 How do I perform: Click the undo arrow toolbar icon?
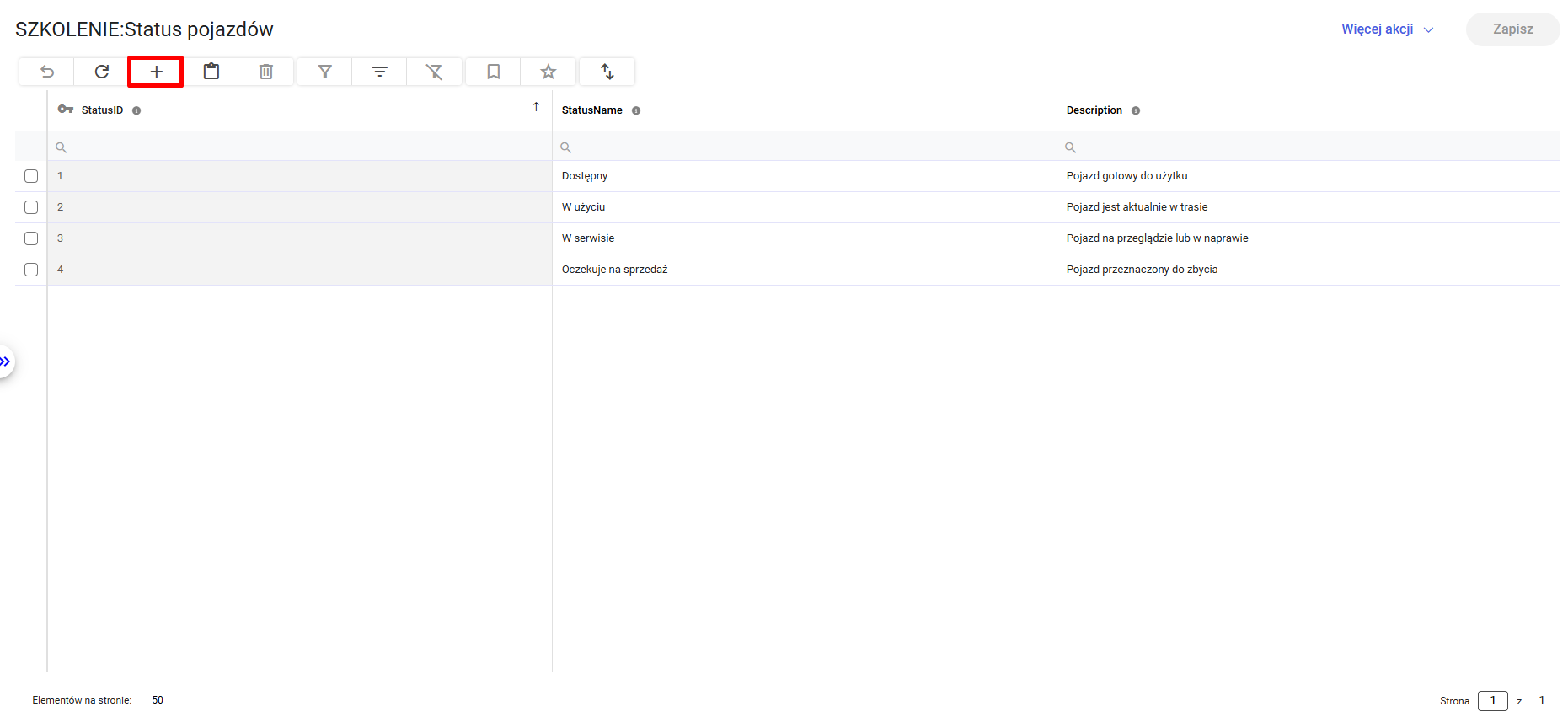point(47,72)
